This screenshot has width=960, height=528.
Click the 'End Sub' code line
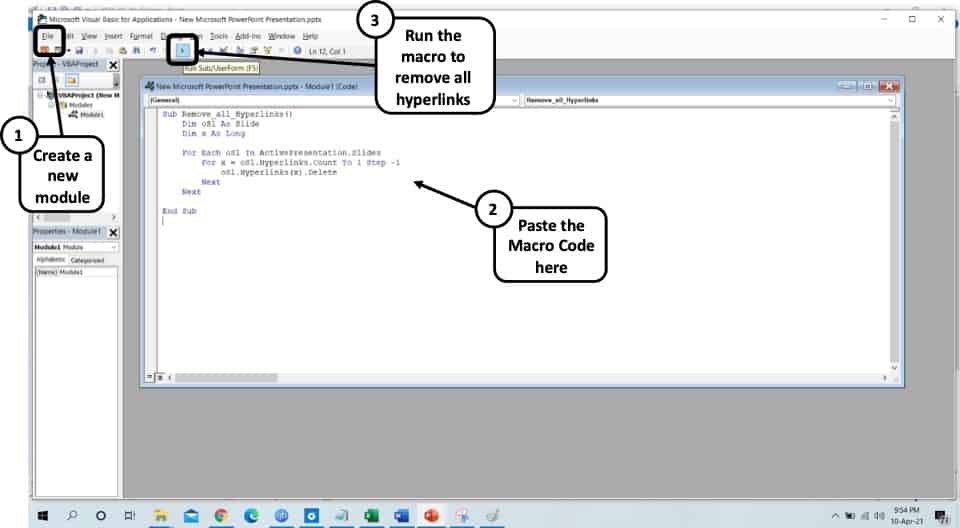tap(179, 211)
